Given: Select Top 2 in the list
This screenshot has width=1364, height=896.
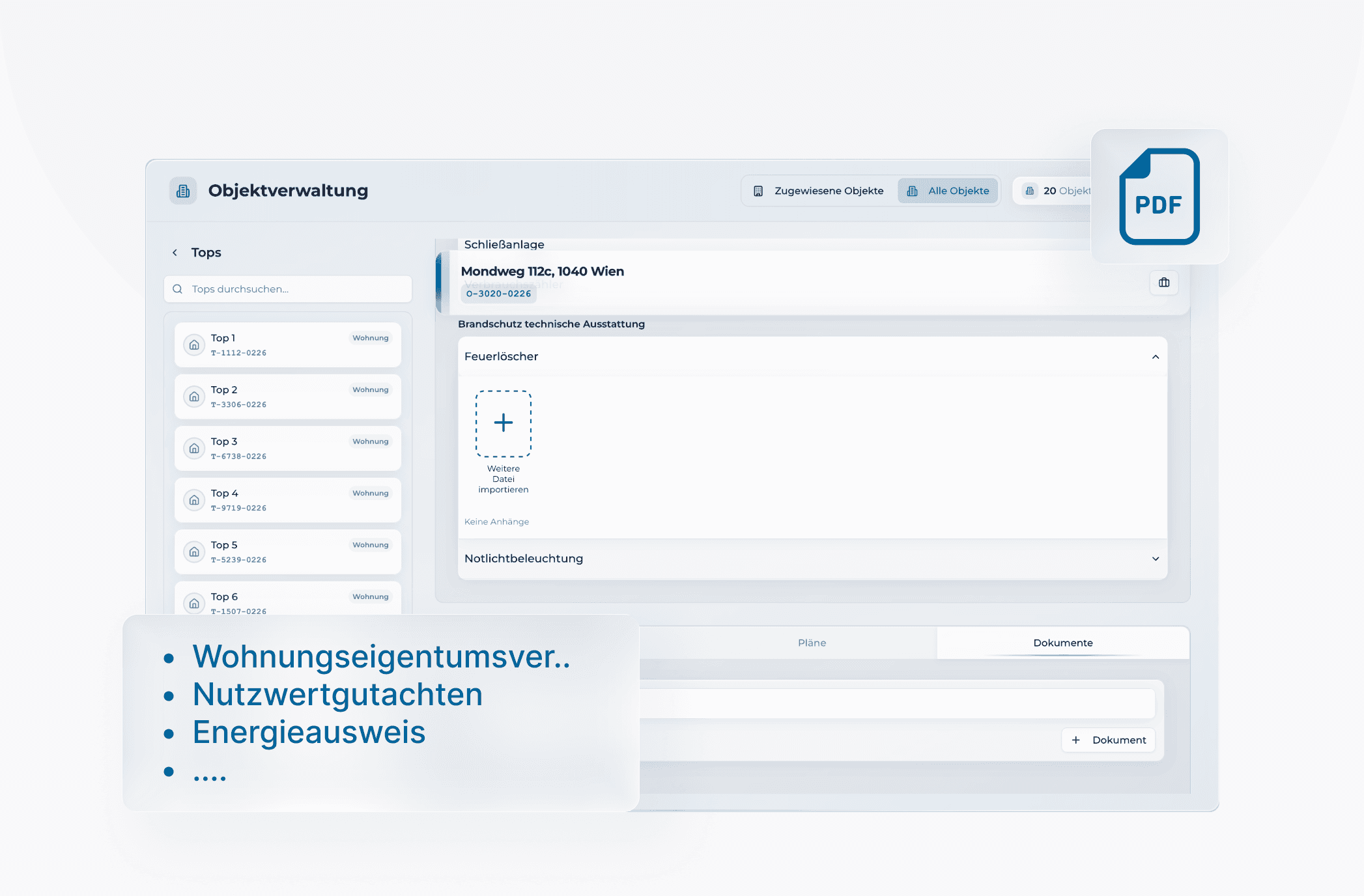Looking at the screenshot, I should point(287,397).
